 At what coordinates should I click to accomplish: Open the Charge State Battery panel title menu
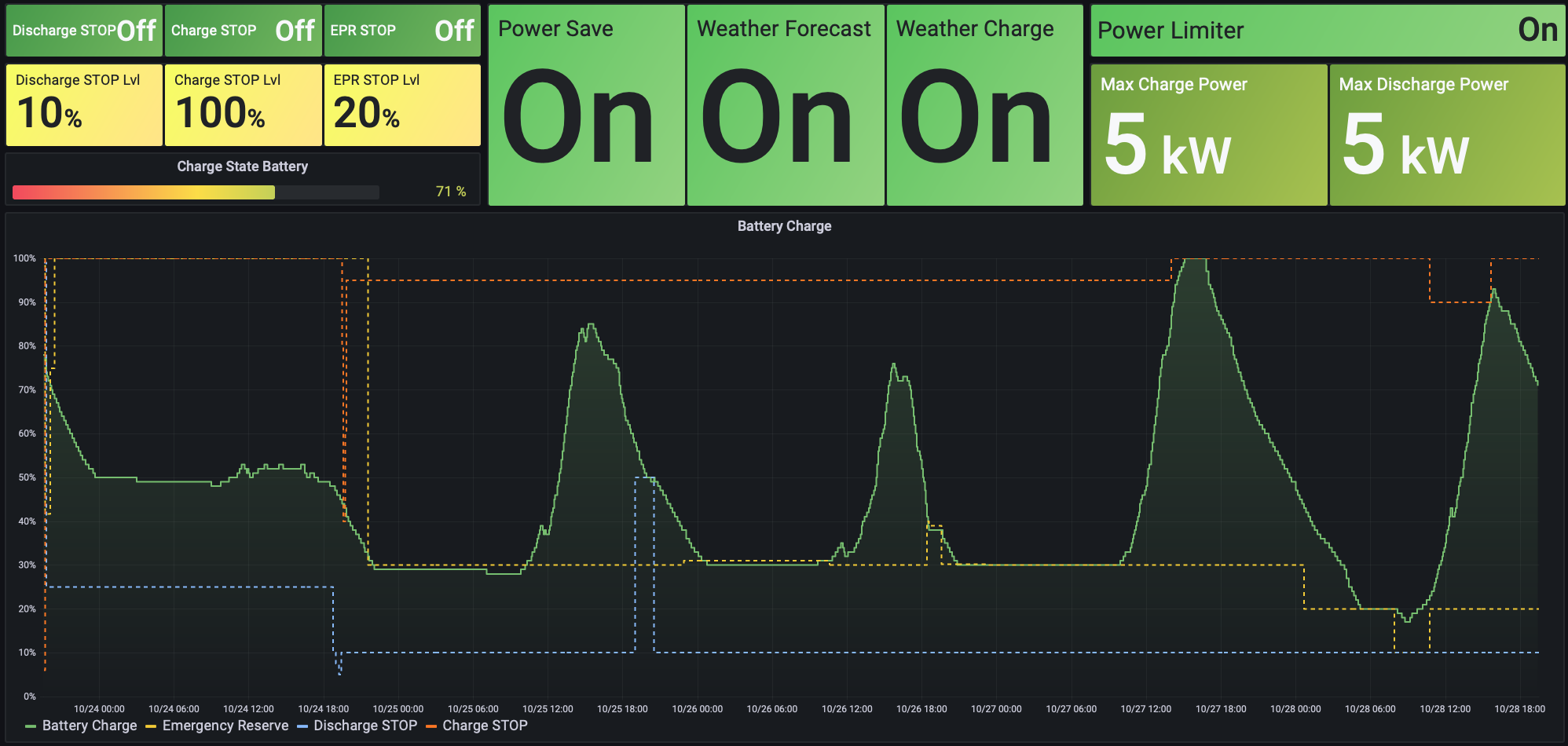pos(242,166)
